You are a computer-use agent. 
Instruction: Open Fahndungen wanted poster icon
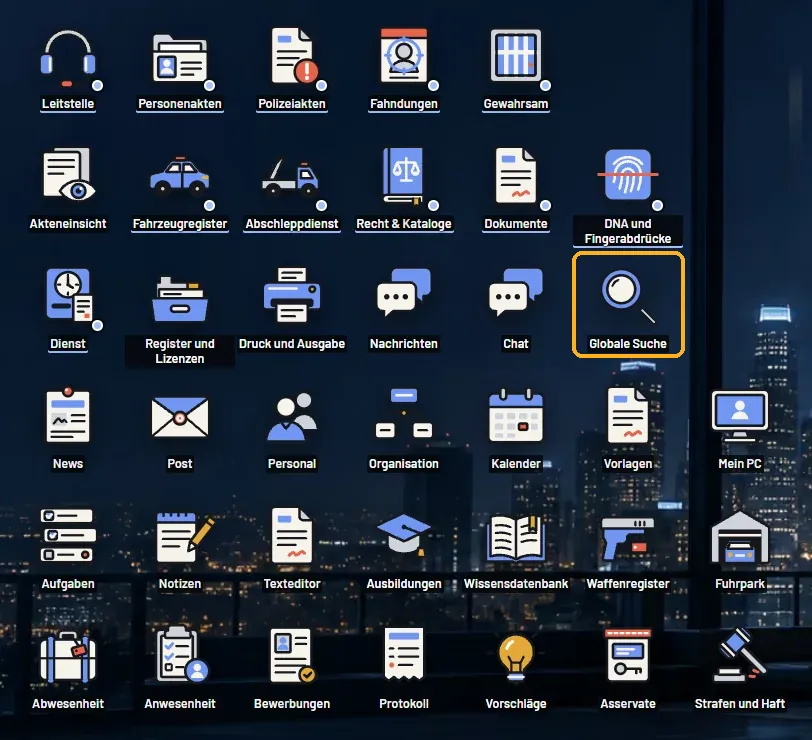(404, 56)
